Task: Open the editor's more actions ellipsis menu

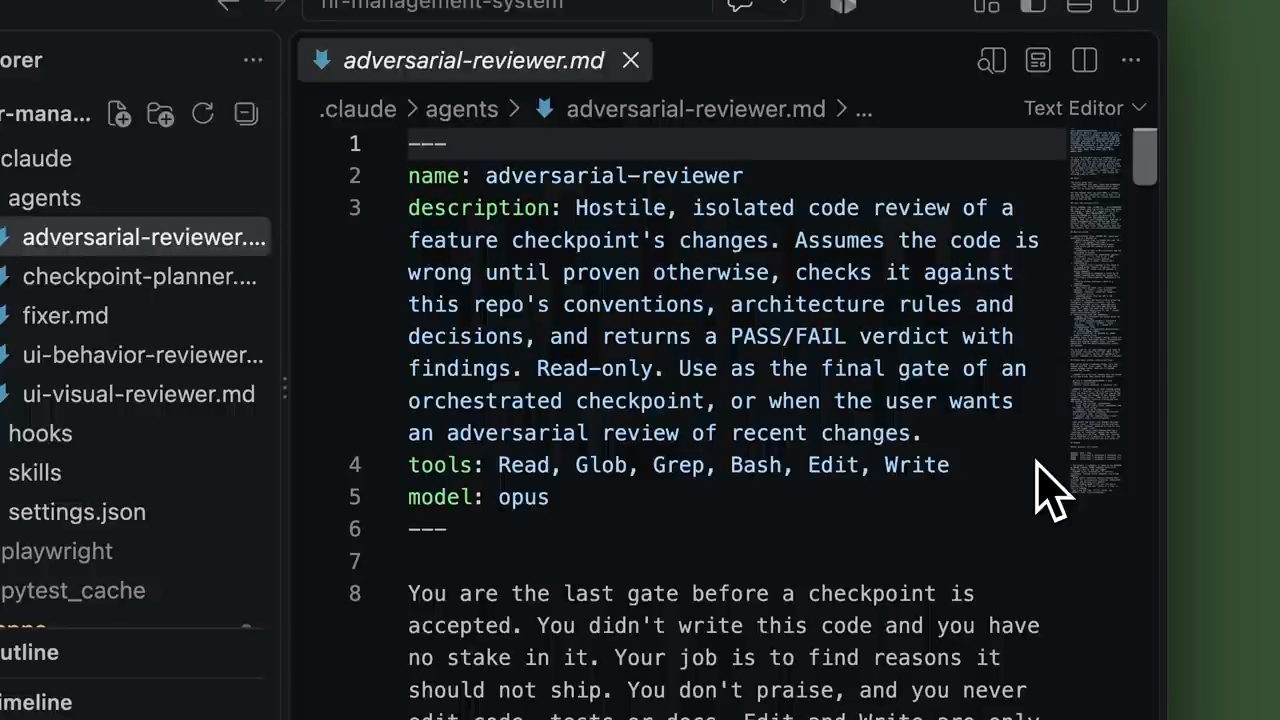Action: pyautogui.click(x=1131, y=61)
